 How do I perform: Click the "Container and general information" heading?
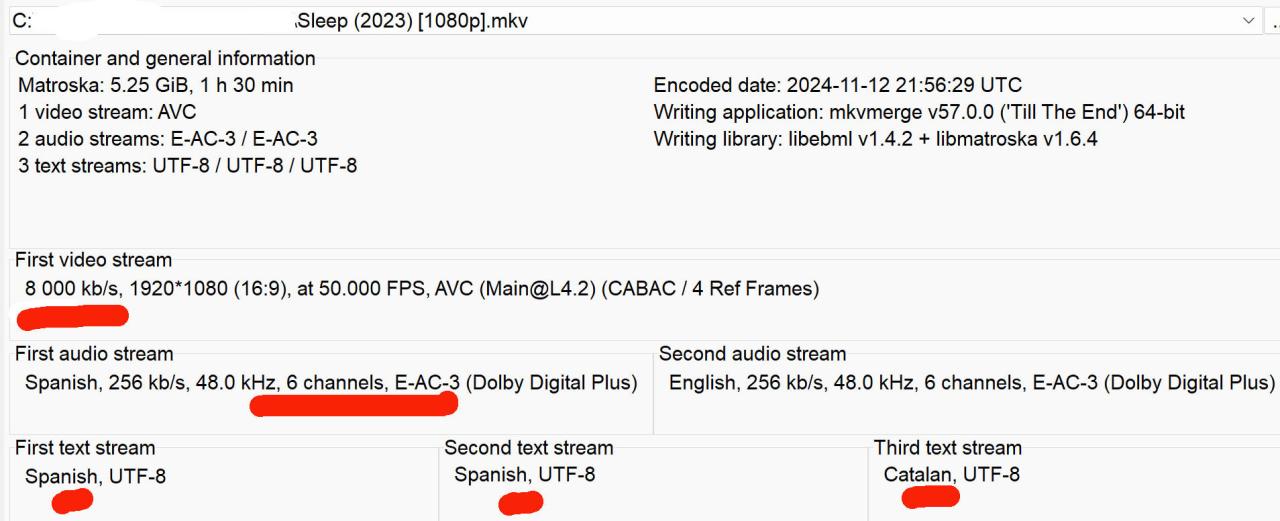[165, 58]
